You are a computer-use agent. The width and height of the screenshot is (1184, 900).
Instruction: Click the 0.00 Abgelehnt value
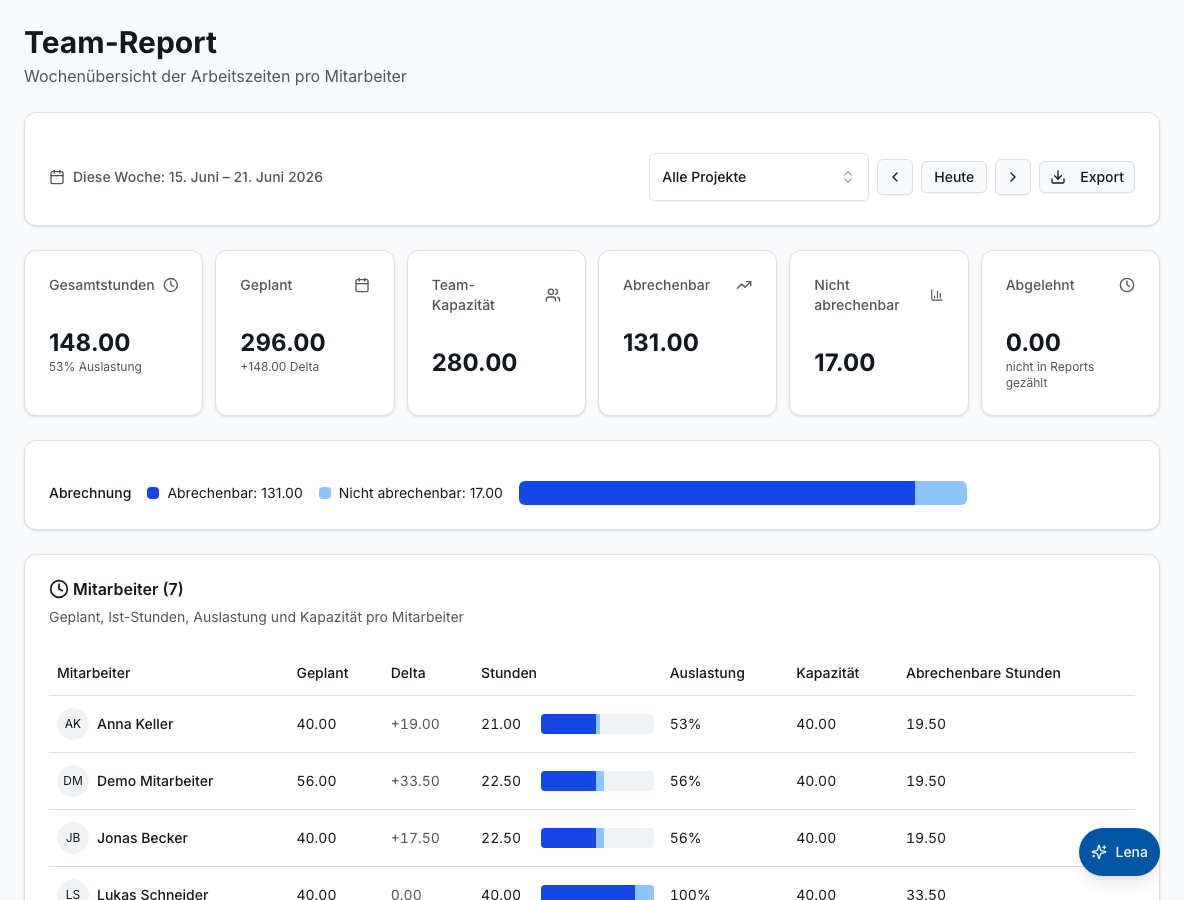tap(1033, 342)
